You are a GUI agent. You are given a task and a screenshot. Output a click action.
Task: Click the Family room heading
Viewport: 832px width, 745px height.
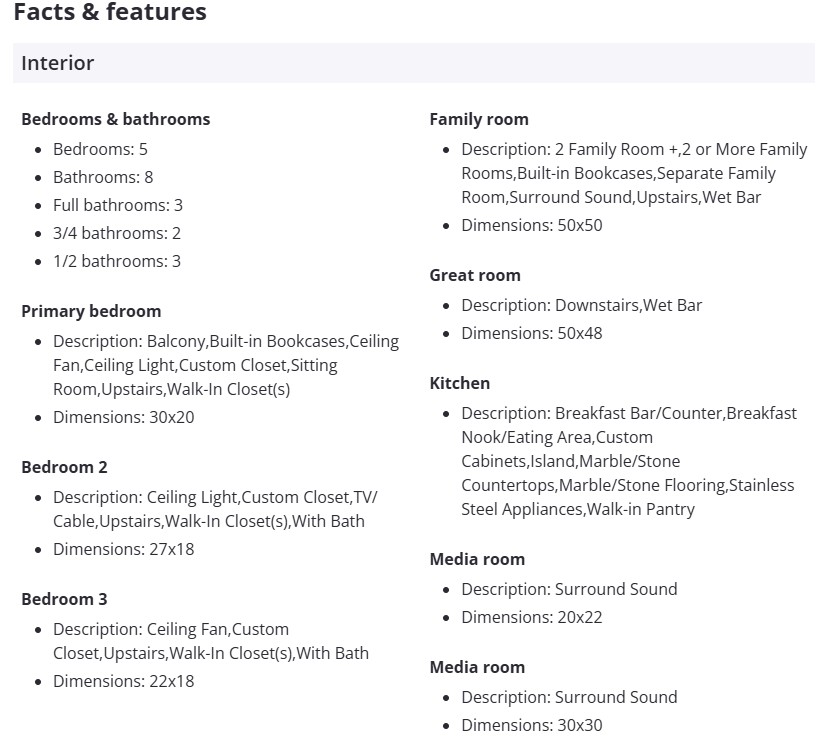pyautogui.click(x=479, y=119)
